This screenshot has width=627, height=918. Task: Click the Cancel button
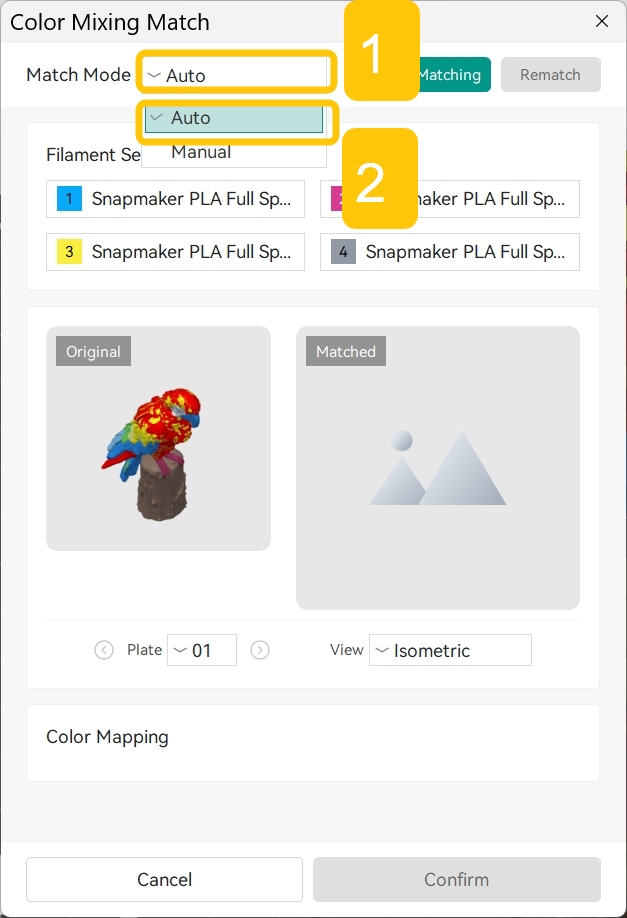pos(165,879)
